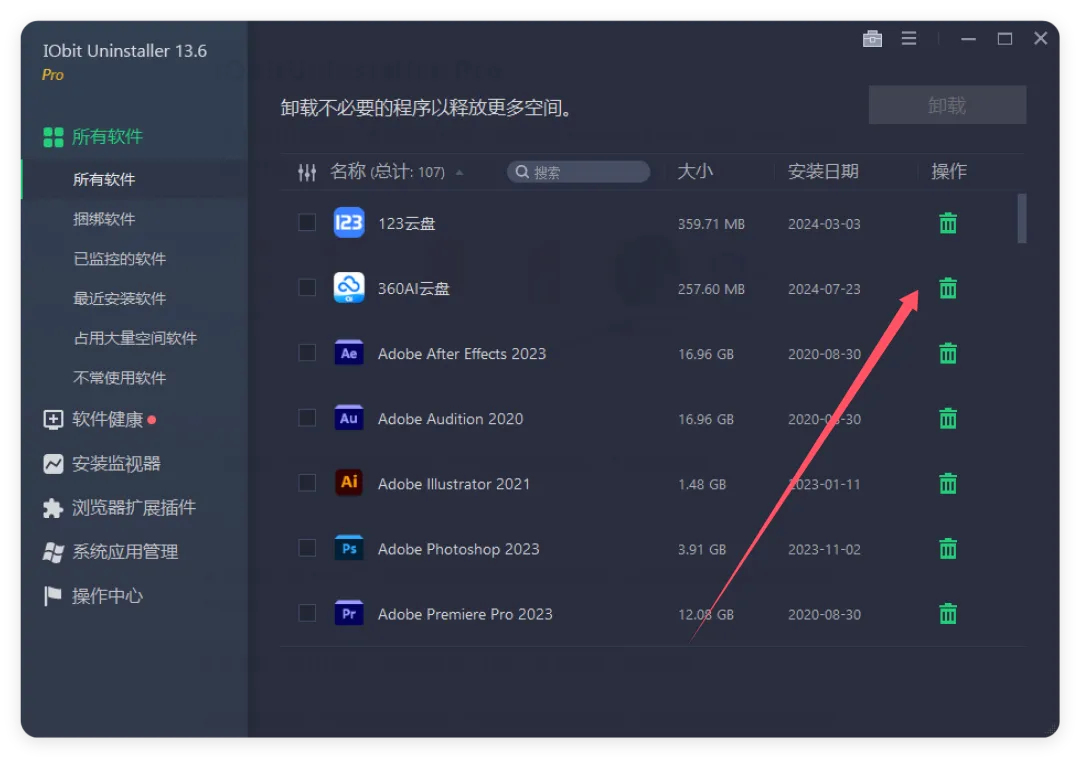Click trash icon for Adobe Photoshop 2023
This screenshot has width=1080, height=758.
pyautogui.click(x=948, y=549)
